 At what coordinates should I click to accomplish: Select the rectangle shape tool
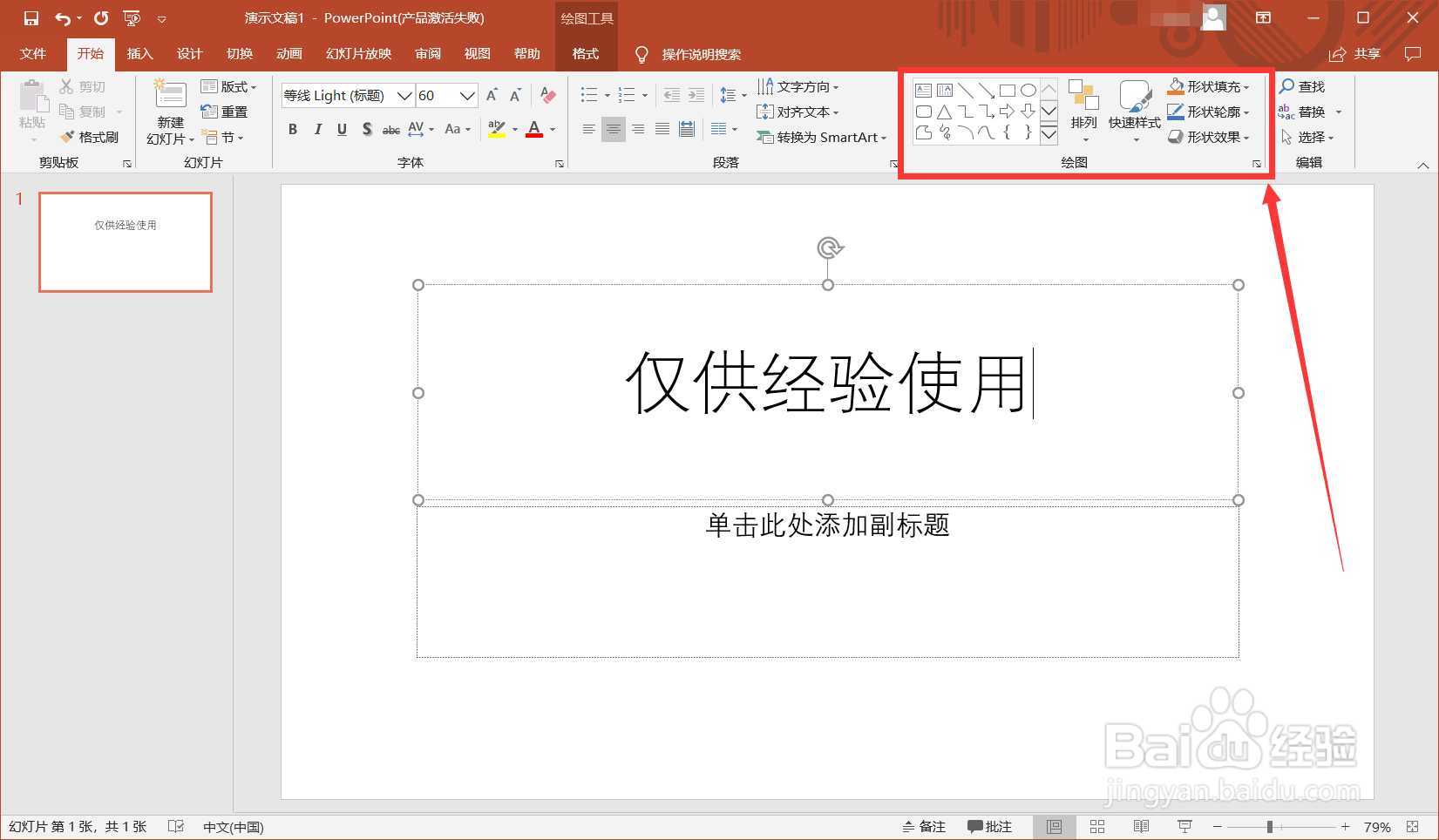(1008, 89)
